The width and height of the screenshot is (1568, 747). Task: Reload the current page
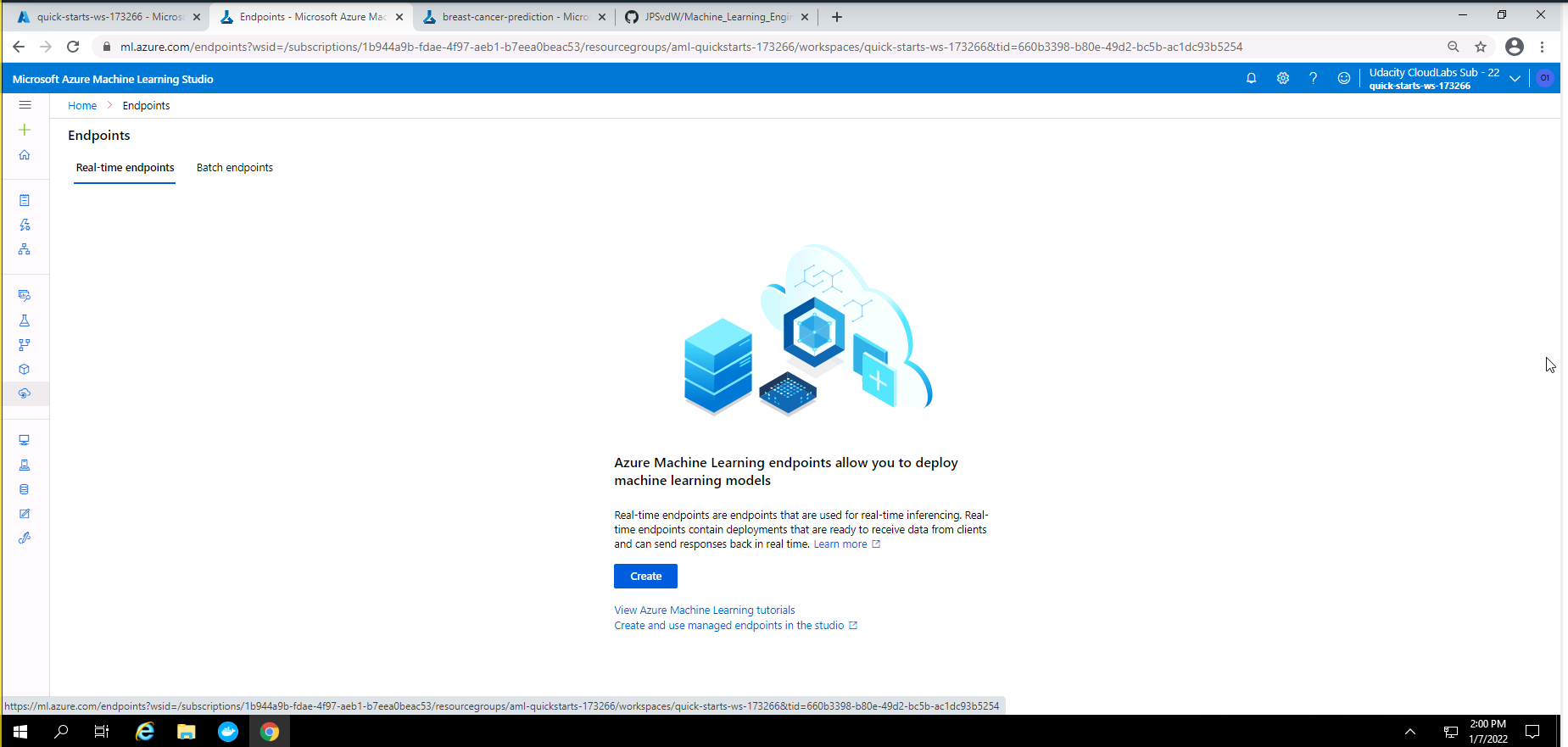[73, 47]
